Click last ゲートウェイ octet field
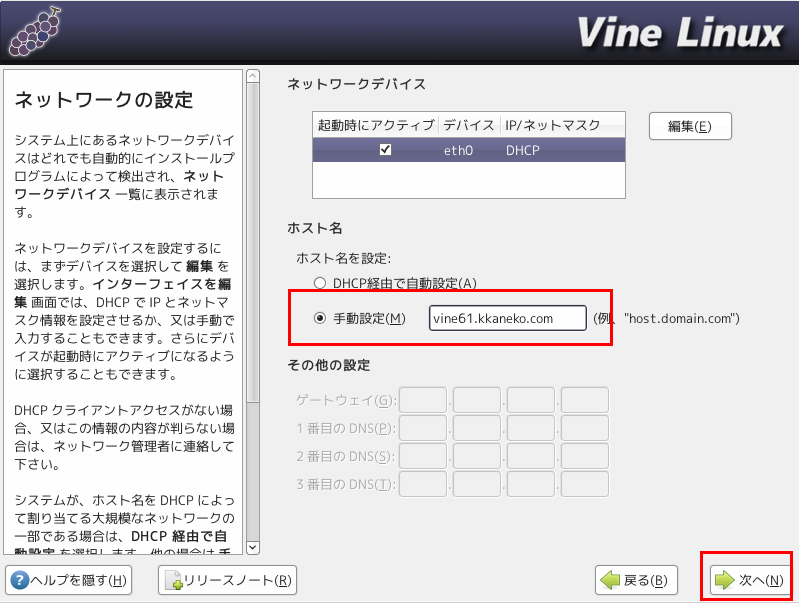This screenshot has height=603, width=799. coord(584,400)
